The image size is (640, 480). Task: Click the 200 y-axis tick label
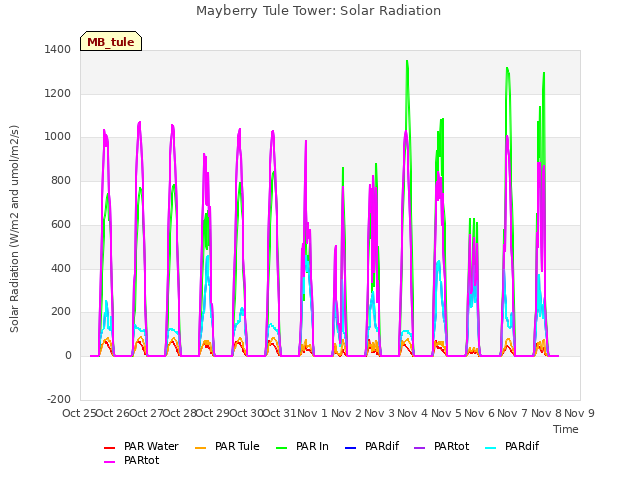coord(61,312)
